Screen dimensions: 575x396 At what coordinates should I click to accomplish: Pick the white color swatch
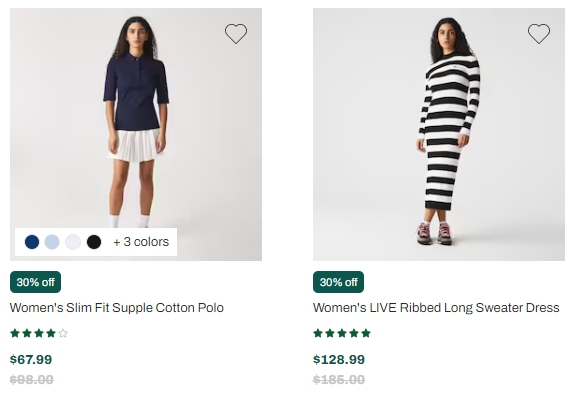pos(73,242)
